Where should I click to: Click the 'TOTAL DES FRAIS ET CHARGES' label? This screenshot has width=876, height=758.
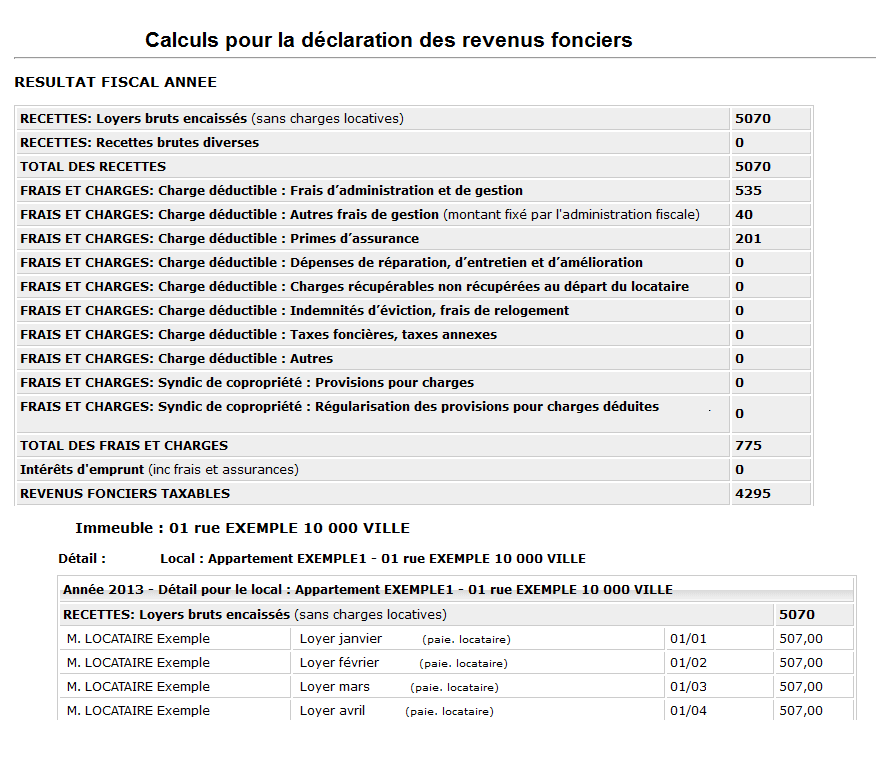click(x=124, y=445)
